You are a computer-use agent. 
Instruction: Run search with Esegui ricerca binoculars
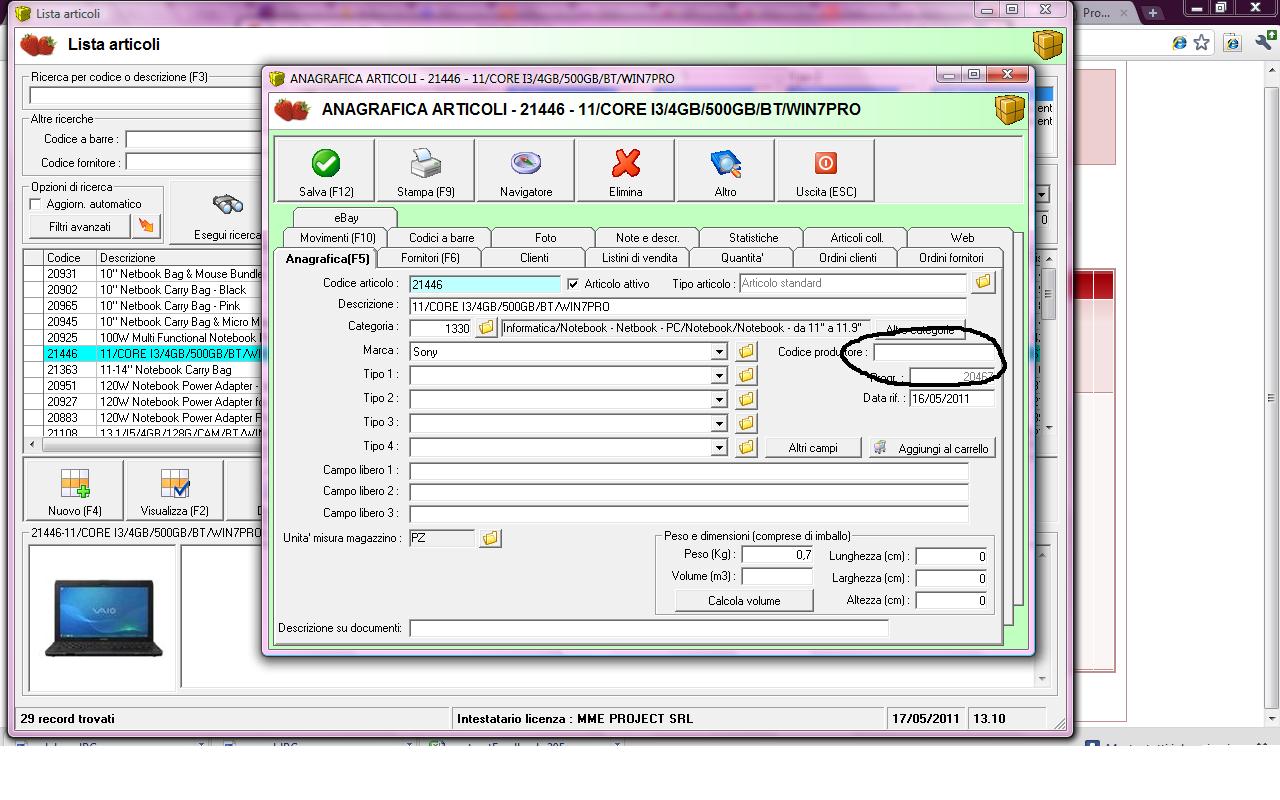pyautogui.click(x=228, y=212)
